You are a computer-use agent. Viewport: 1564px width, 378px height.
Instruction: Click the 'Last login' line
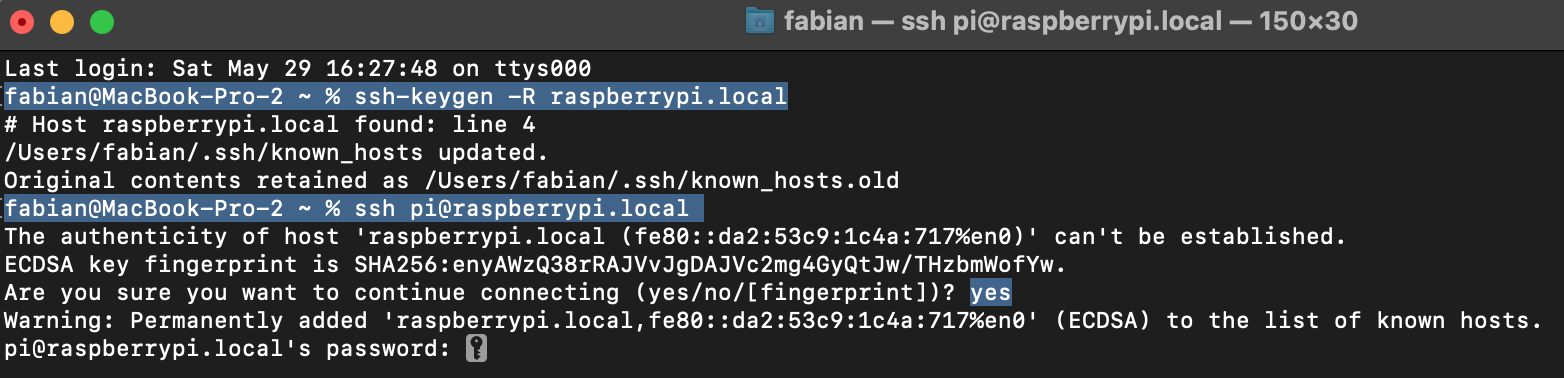(298, 69)
